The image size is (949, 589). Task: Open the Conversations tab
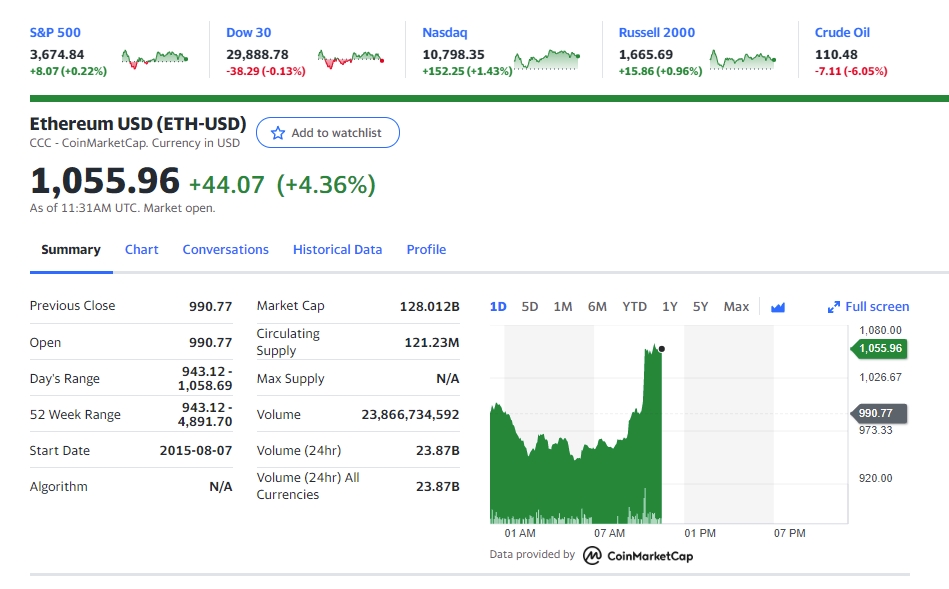225,250
